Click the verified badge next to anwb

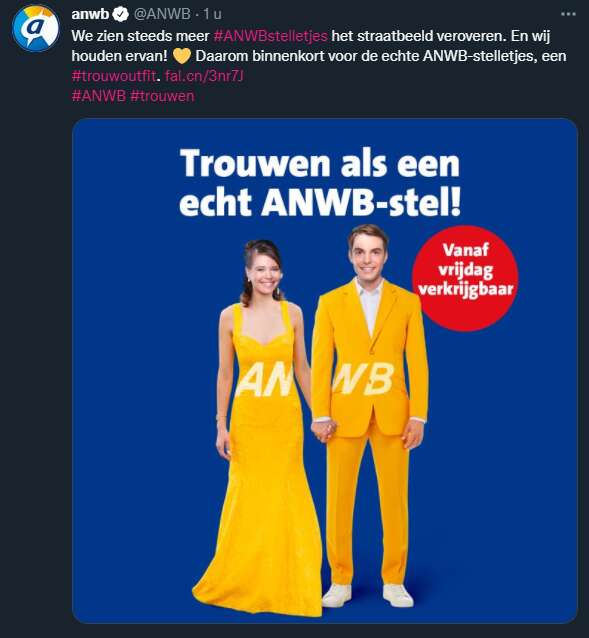(121, 14)
